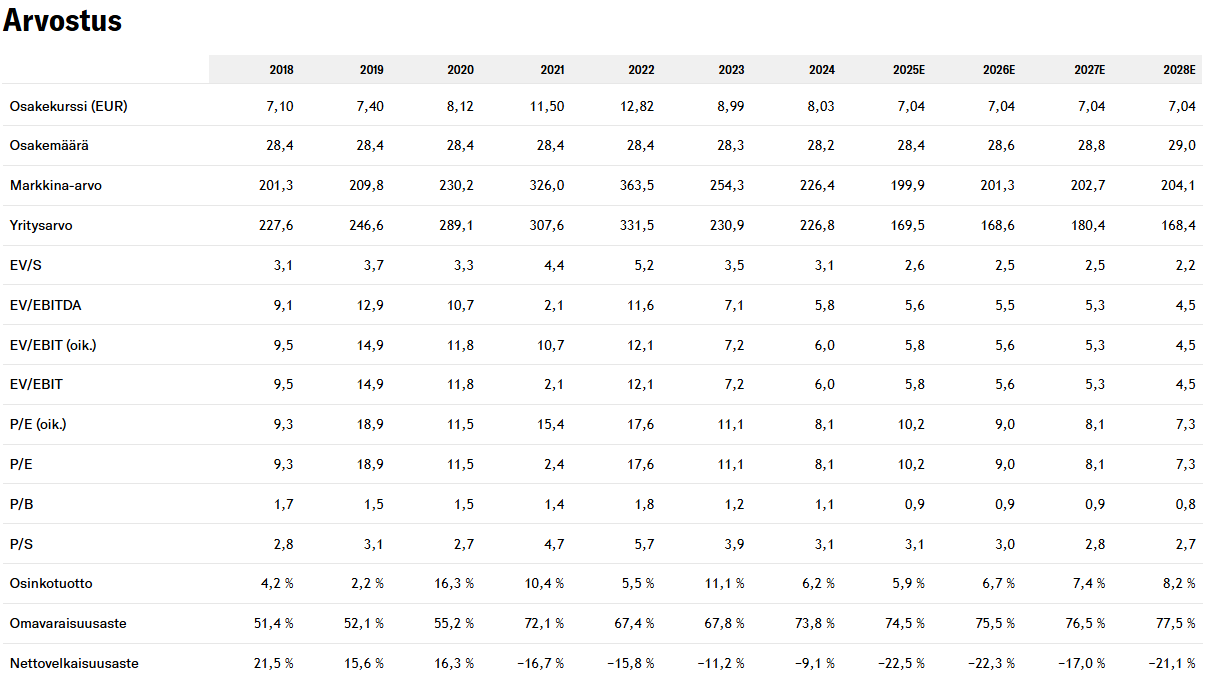Click the Omavaraisuusaste row label
1218x684 pixels.
pos(68,623)
